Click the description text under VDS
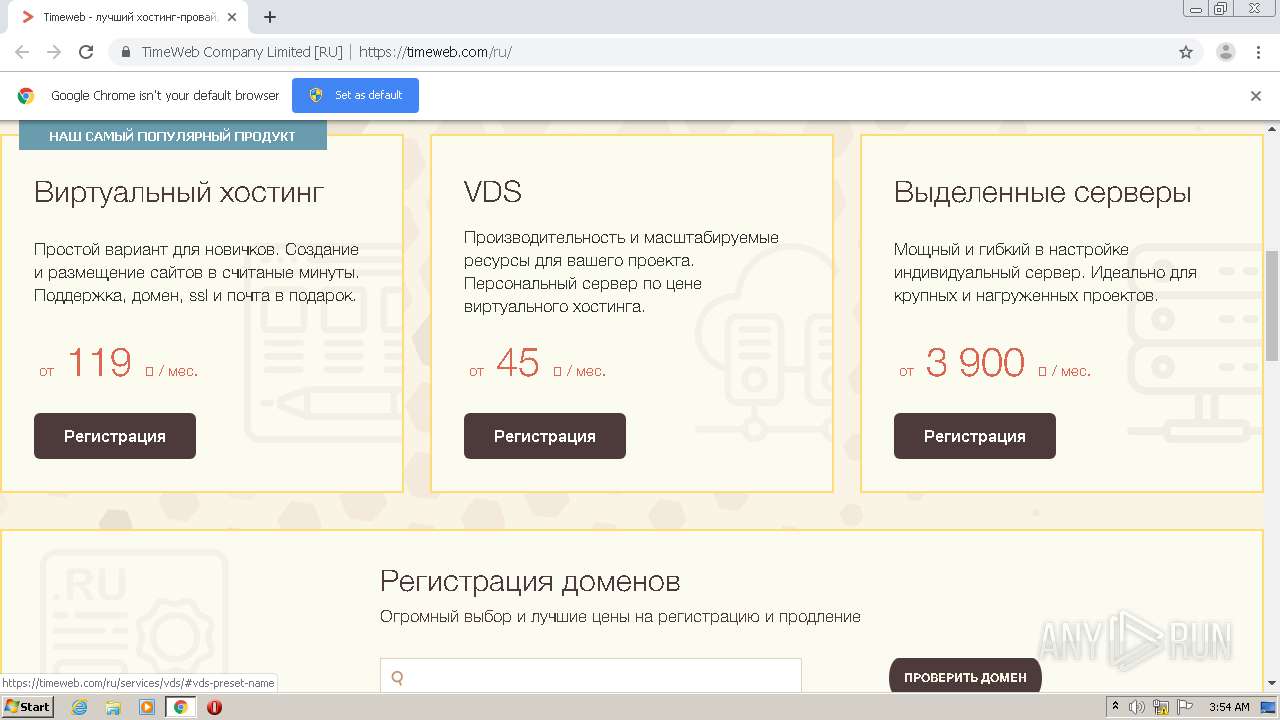1280x720 pixels. (621, 272)
